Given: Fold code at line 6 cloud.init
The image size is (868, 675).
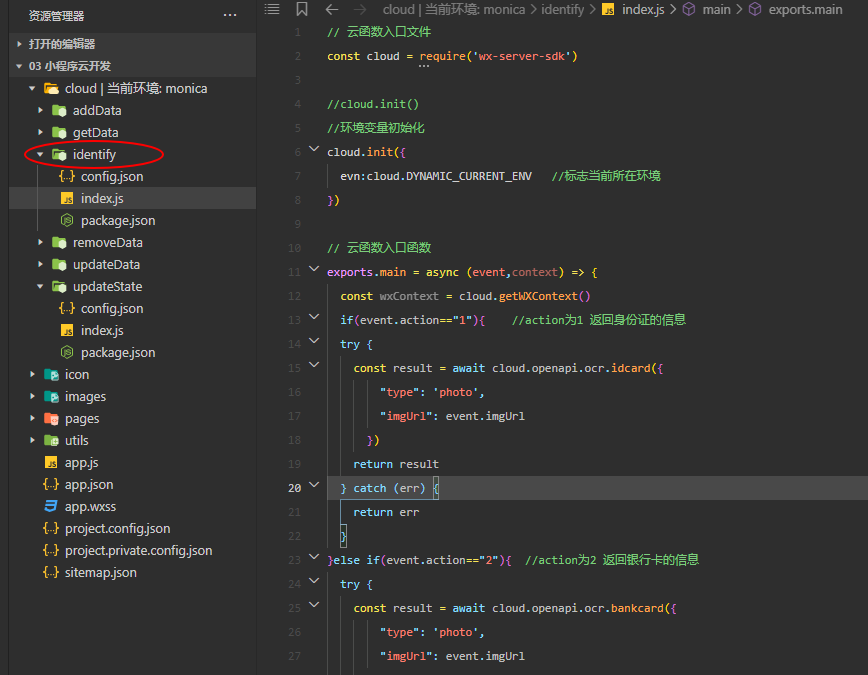Looking at the screenshot, I should click(314, 149).
